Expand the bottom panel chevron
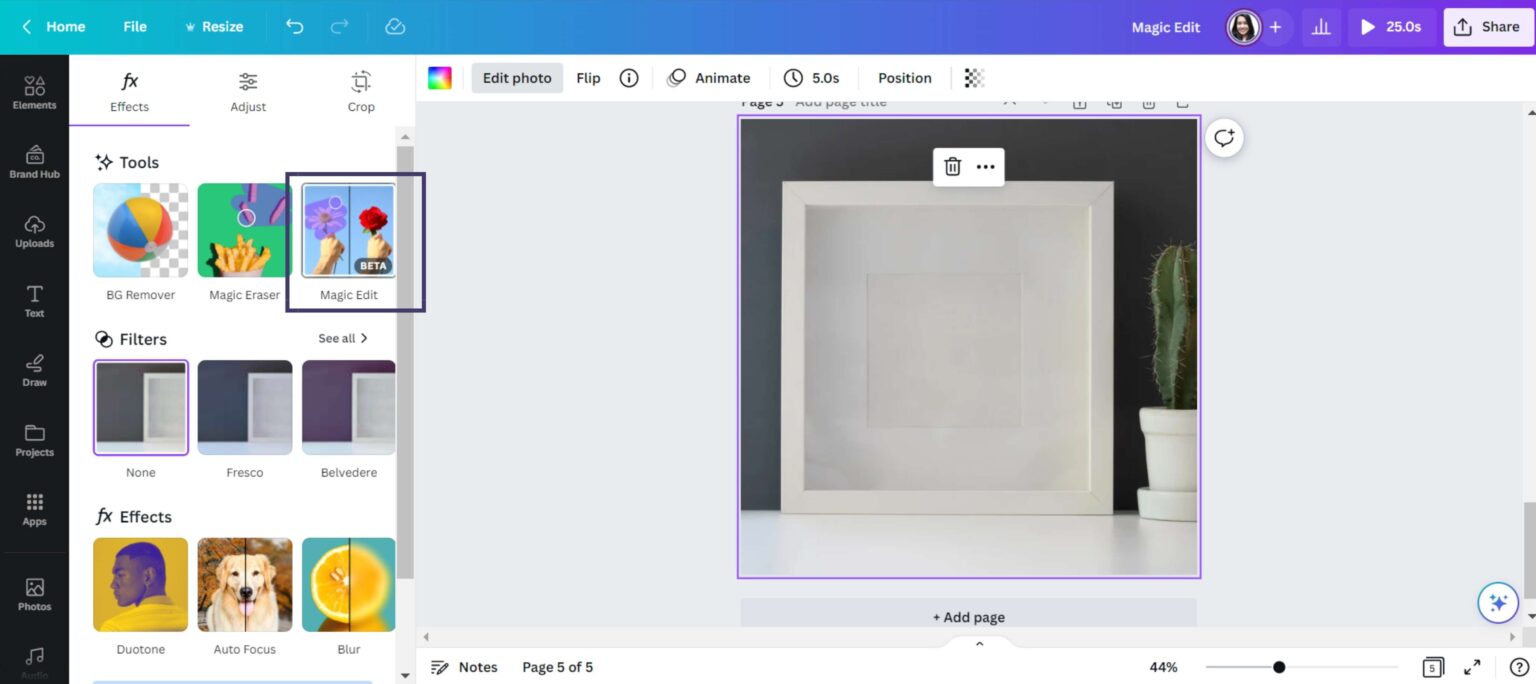Viewport: 1536px width, 684px height. pos(978,643)
